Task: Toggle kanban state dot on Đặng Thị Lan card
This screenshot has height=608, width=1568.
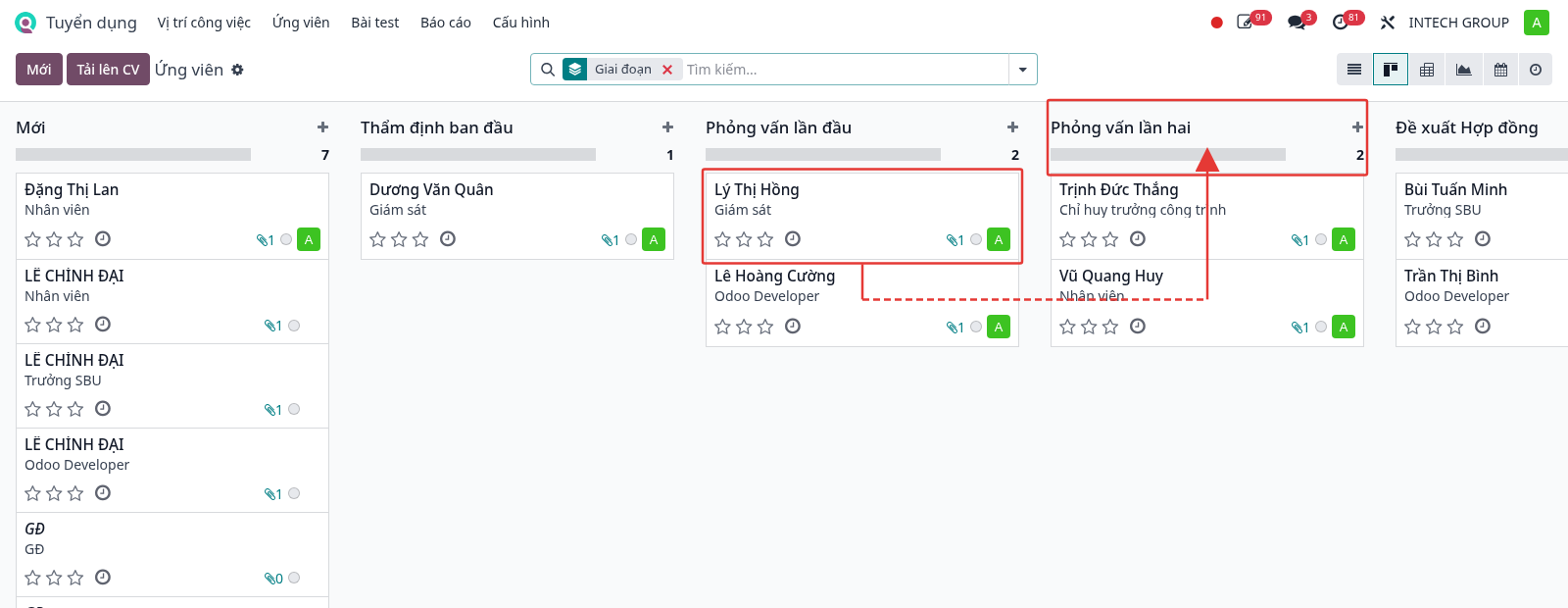Action: pyautogui.click(x=286, y=239)
